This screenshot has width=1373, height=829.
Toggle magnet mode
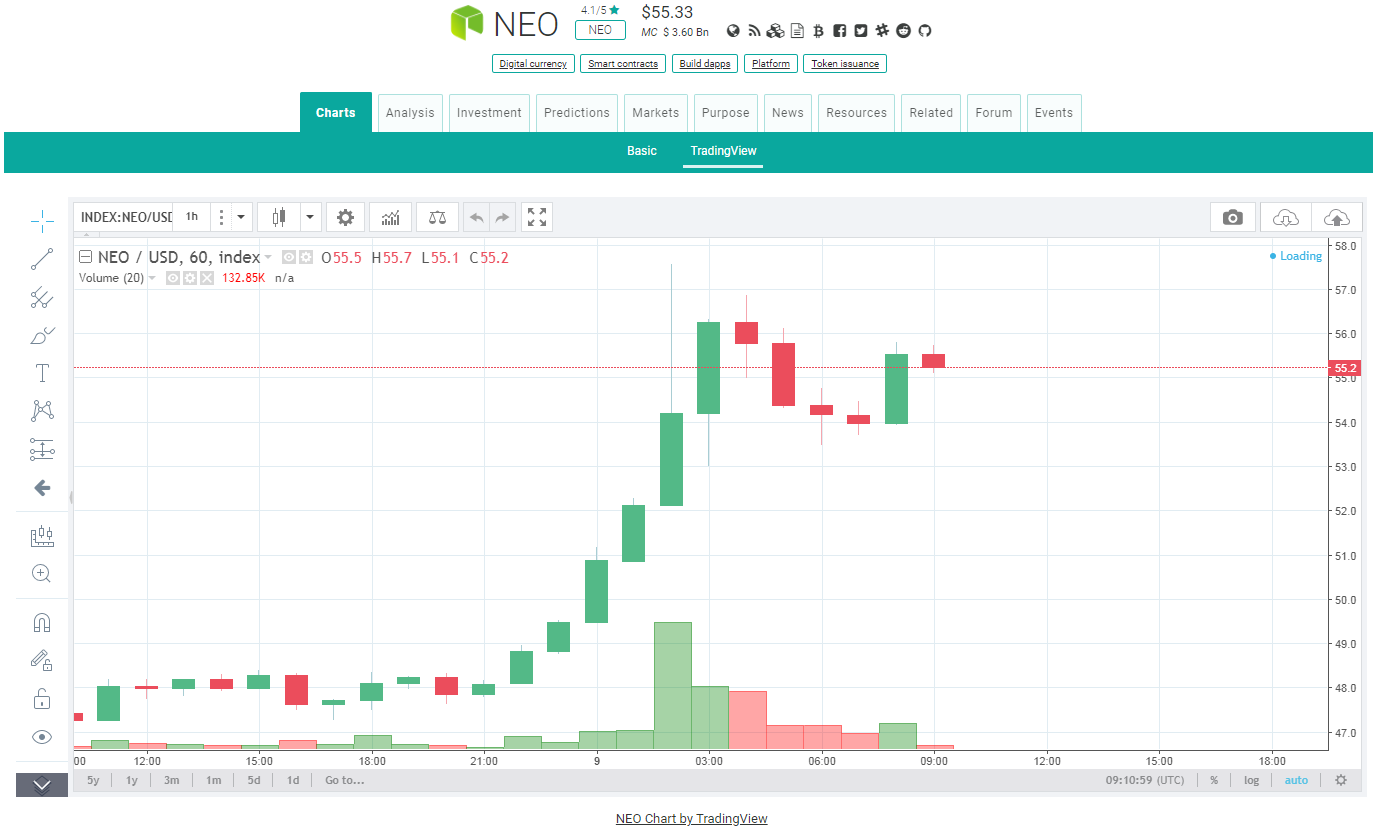pos(42,623)
